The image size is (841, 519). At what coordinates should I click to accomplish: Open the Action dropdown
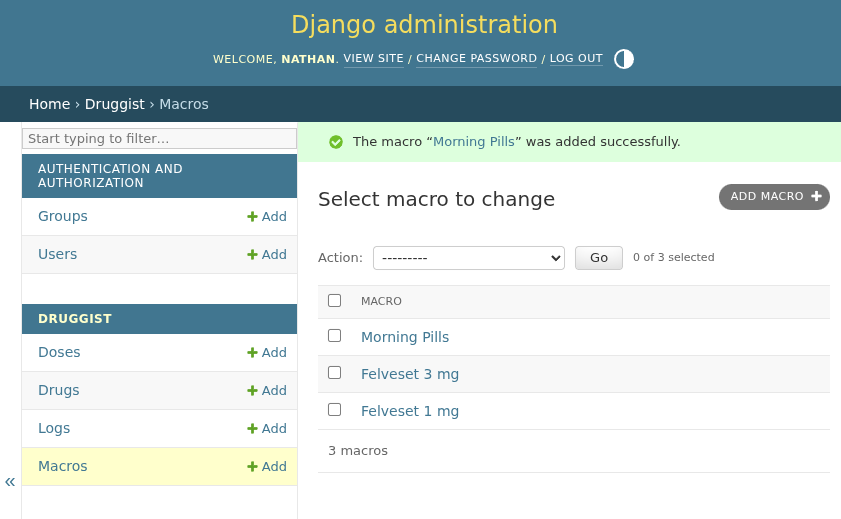(469, 258)
